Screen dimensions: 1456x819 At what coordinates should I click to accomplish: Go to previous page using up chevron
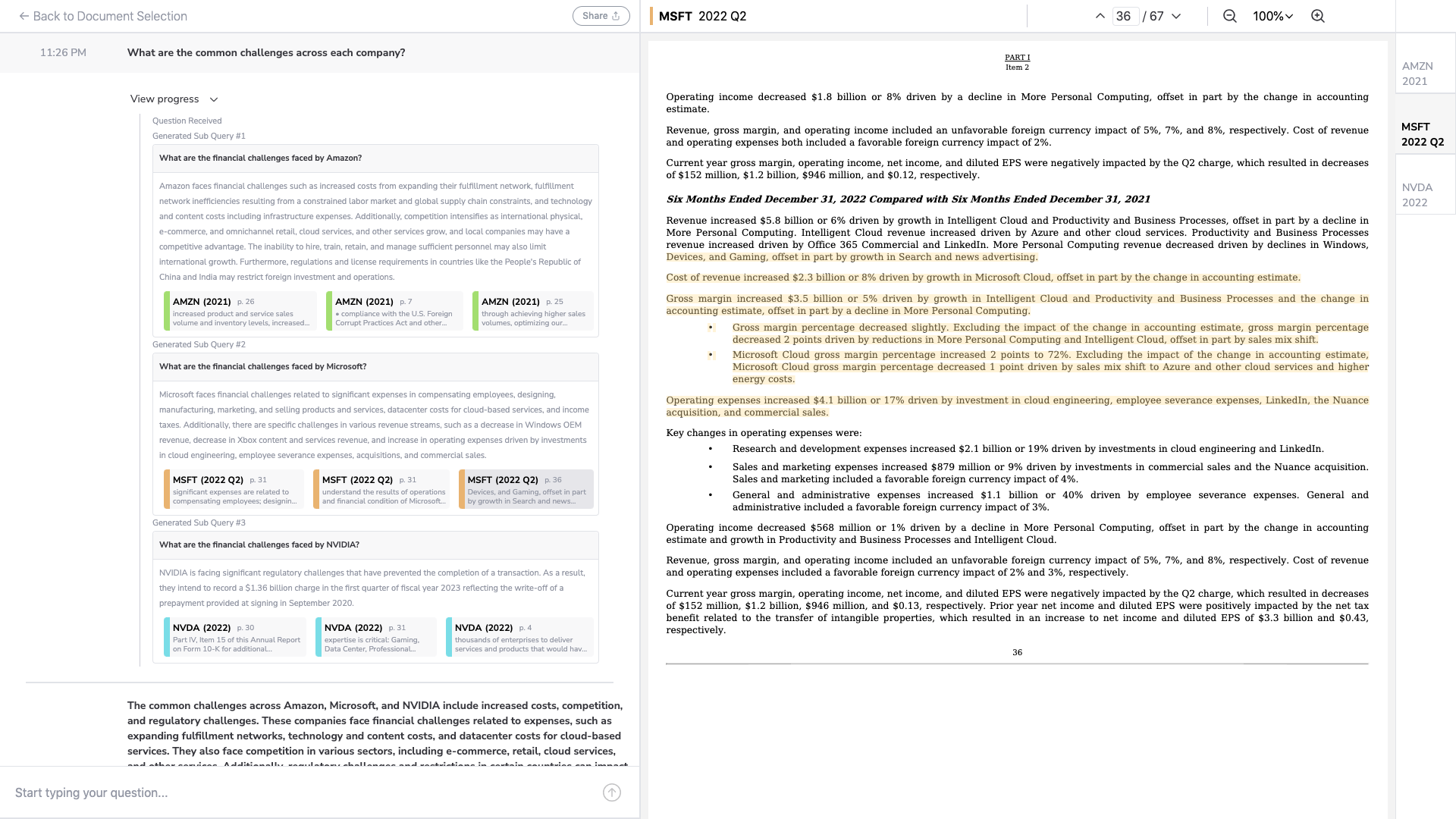point(1099,14)
